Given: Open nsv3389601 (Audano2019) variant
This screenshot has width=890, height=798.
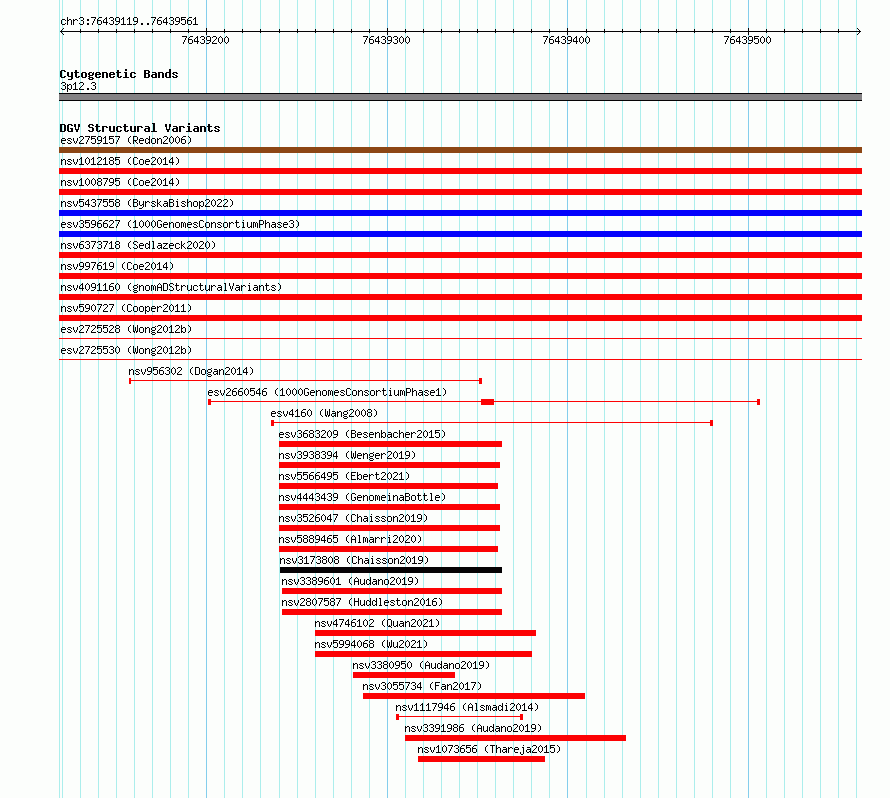Looking at the screenshot, I should pyautogui.click(x=350, y=581).
